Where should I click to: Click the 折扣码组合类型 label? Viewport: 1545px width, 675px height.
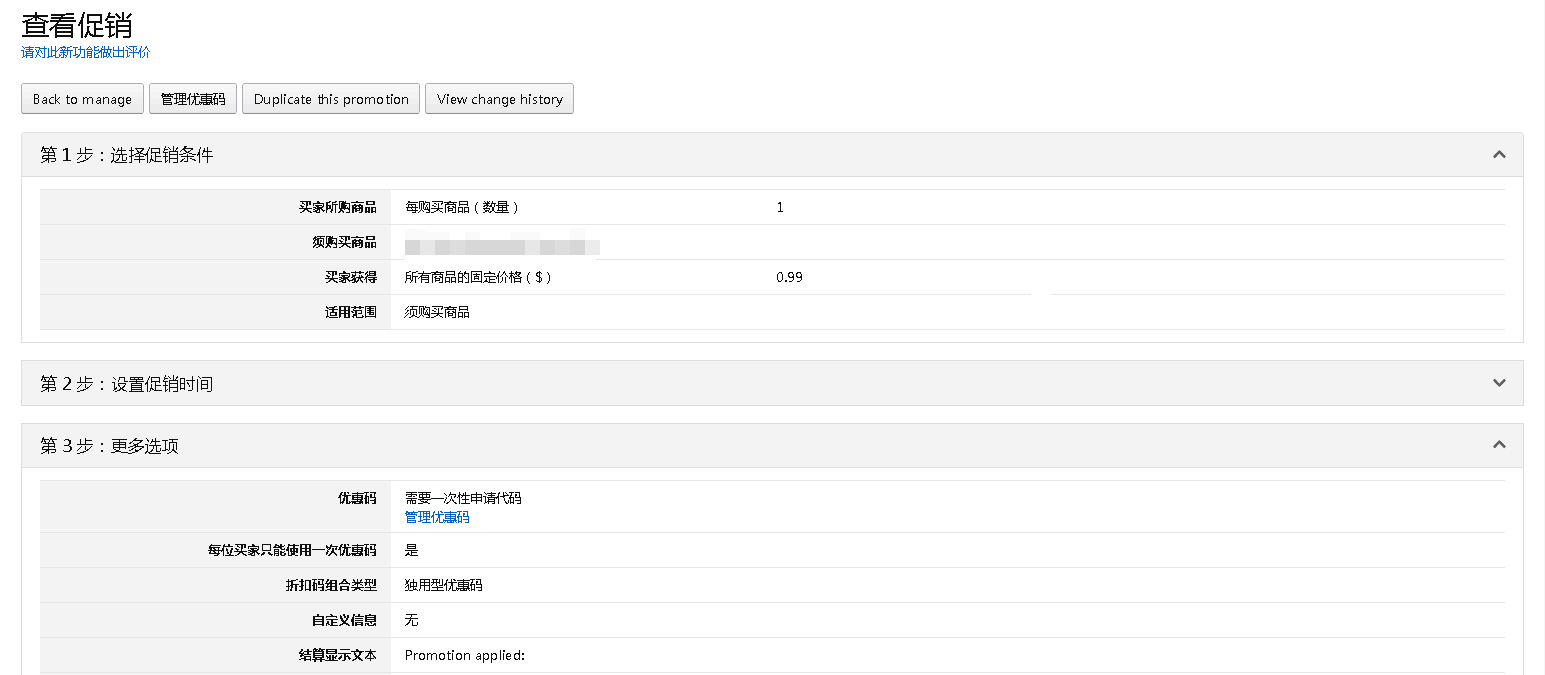(331, 585)
